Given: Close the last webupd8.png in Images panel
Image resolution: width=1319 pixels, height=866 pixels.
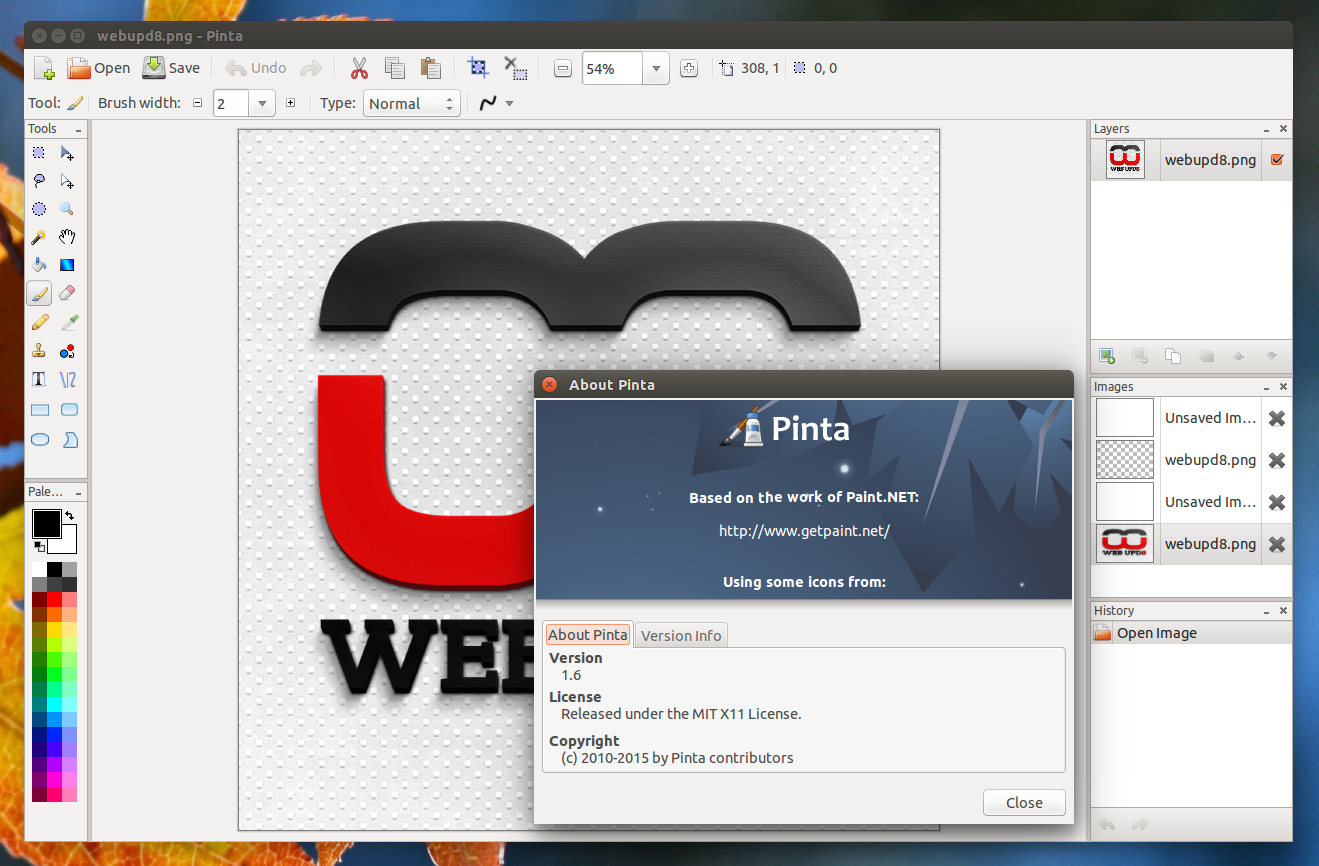Looking at the screenshot, I should click(x=1276, y=544).
